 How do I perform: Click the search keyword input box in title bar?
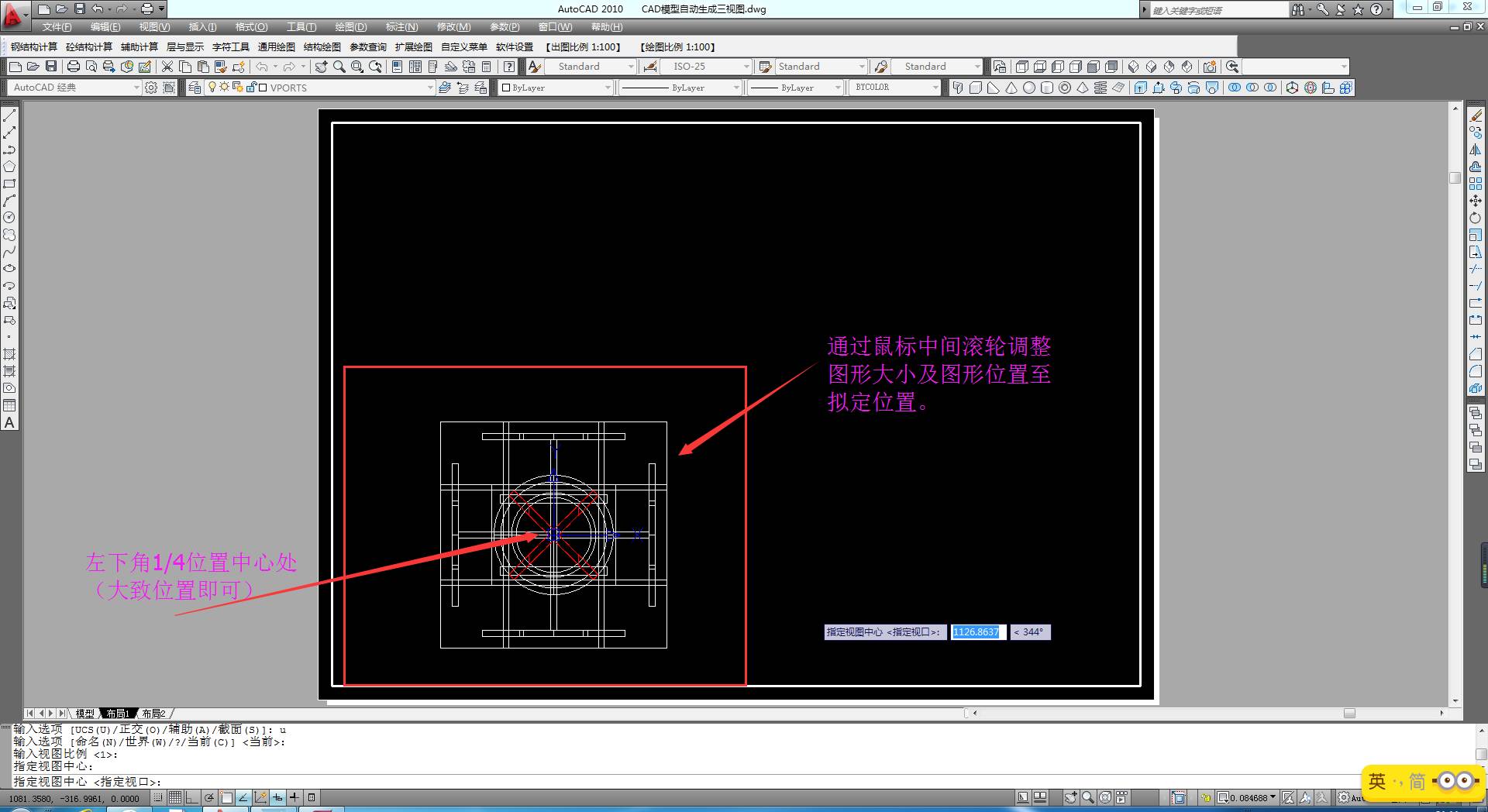pos(1218,10)
